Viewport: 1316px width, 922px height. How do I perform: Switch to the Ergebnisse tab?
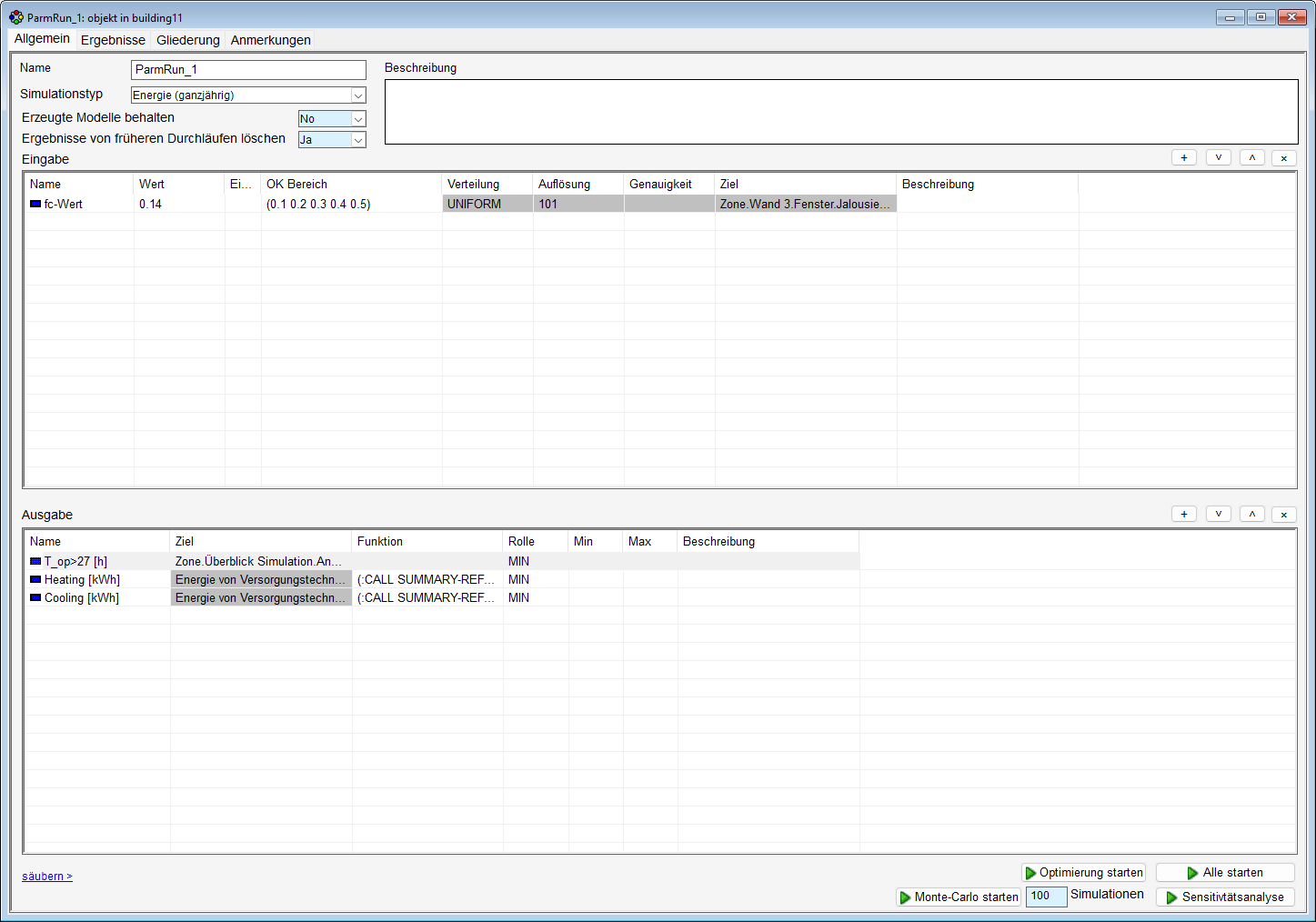[113, 40]
